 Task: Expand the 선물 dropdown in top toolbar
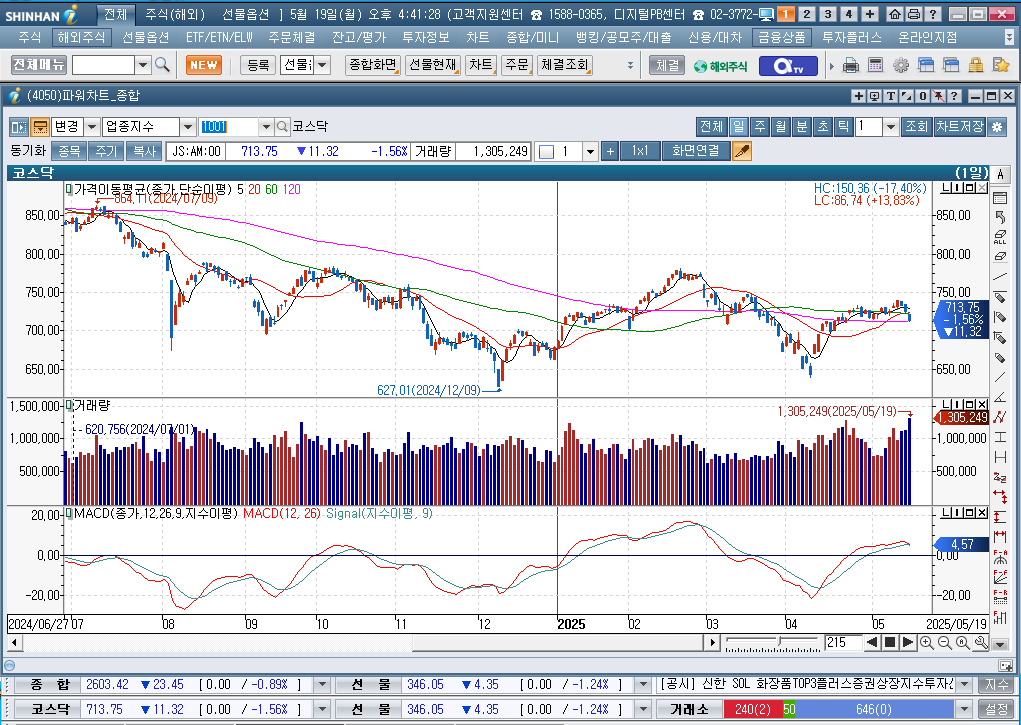tap(322, 65)
